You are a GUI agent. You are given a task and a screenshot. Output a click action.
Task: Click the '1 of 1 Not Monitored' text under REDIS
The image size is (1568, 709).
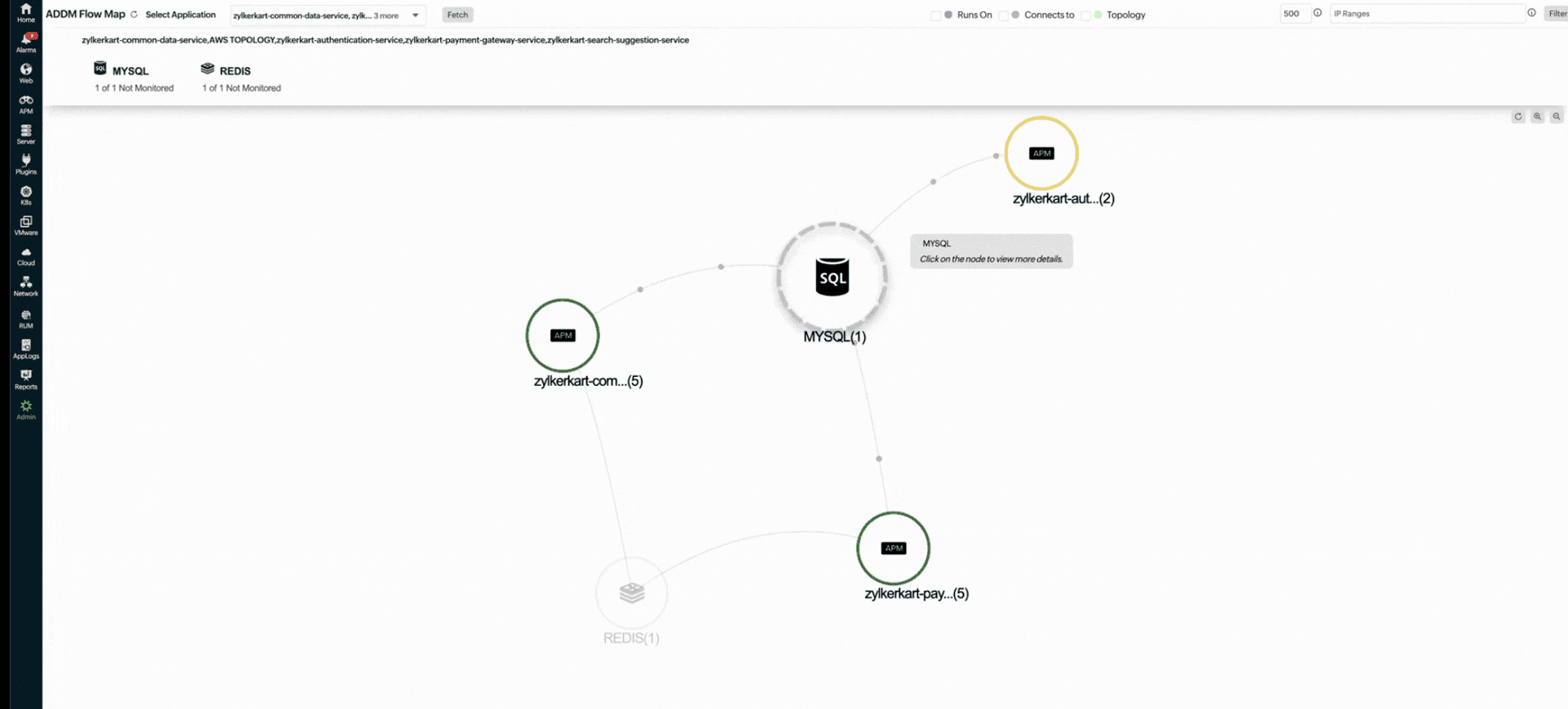click(241, 88)
